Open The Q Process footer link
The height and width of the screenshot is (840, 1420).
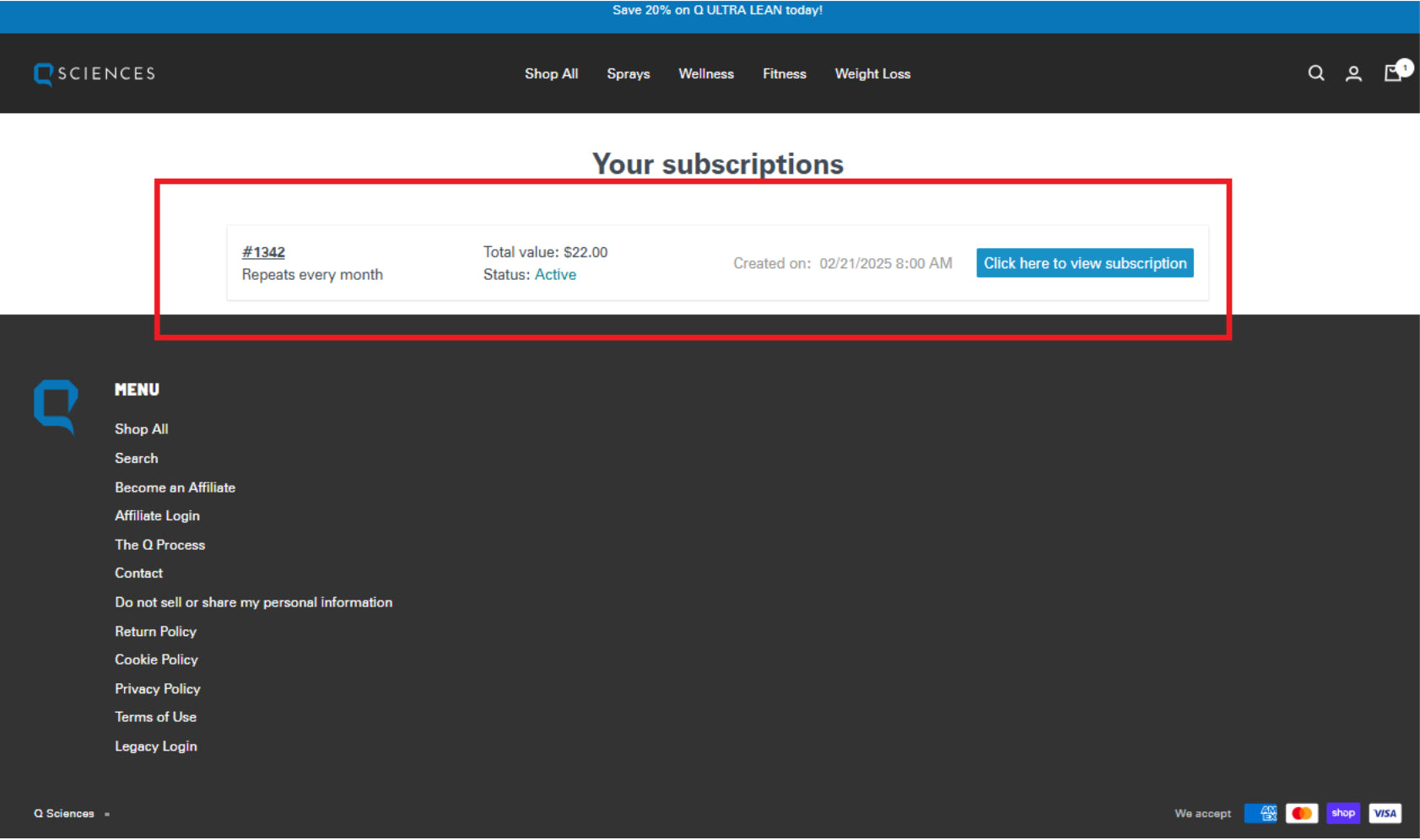[159, 545]
